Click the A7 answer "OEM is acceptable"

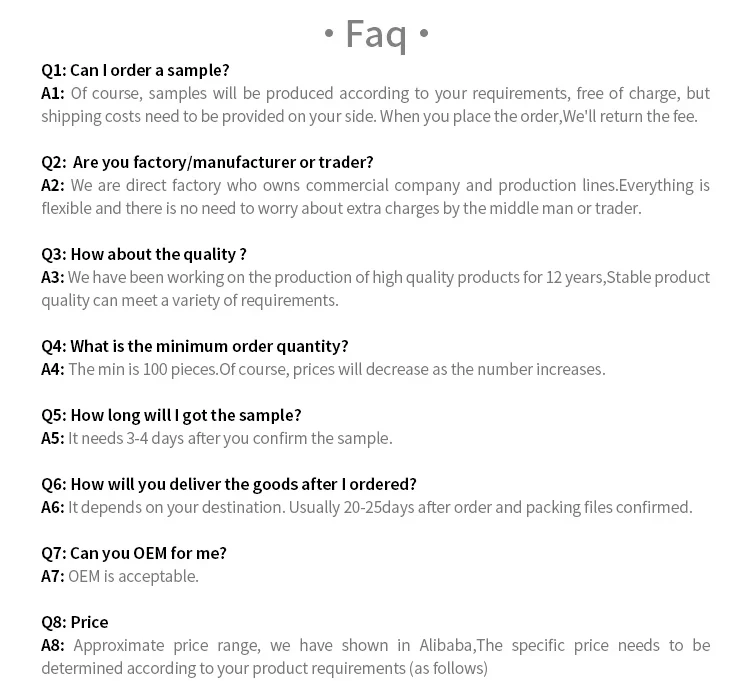click(133, 576)
